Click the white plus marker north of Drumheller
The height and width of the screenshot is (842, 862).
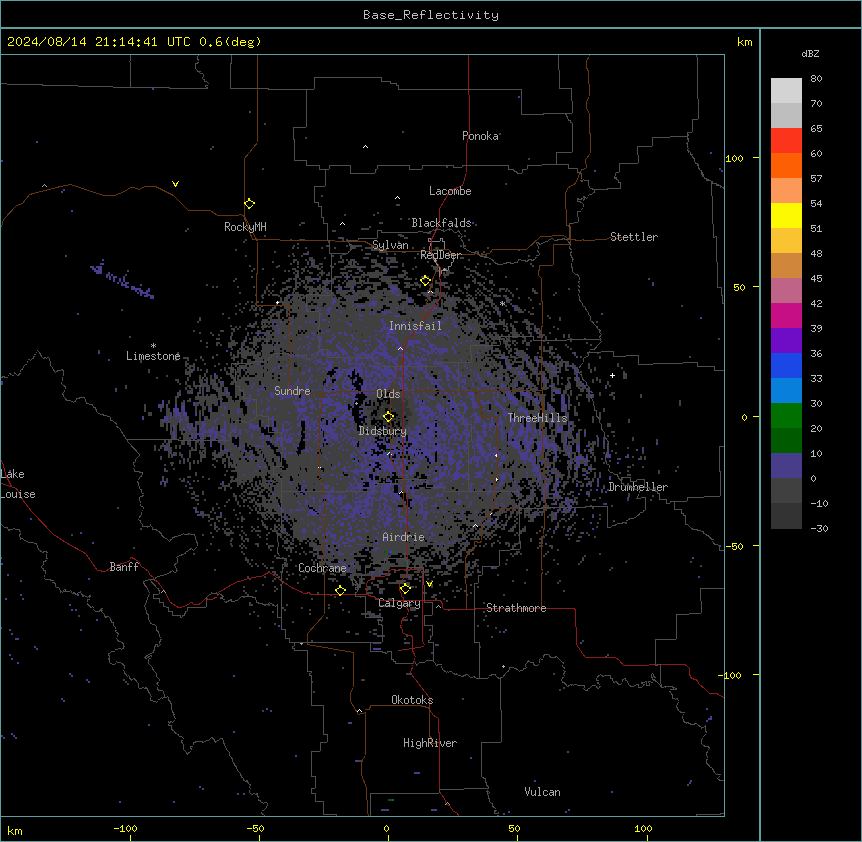pyautogui.click(x=612, y=375)
